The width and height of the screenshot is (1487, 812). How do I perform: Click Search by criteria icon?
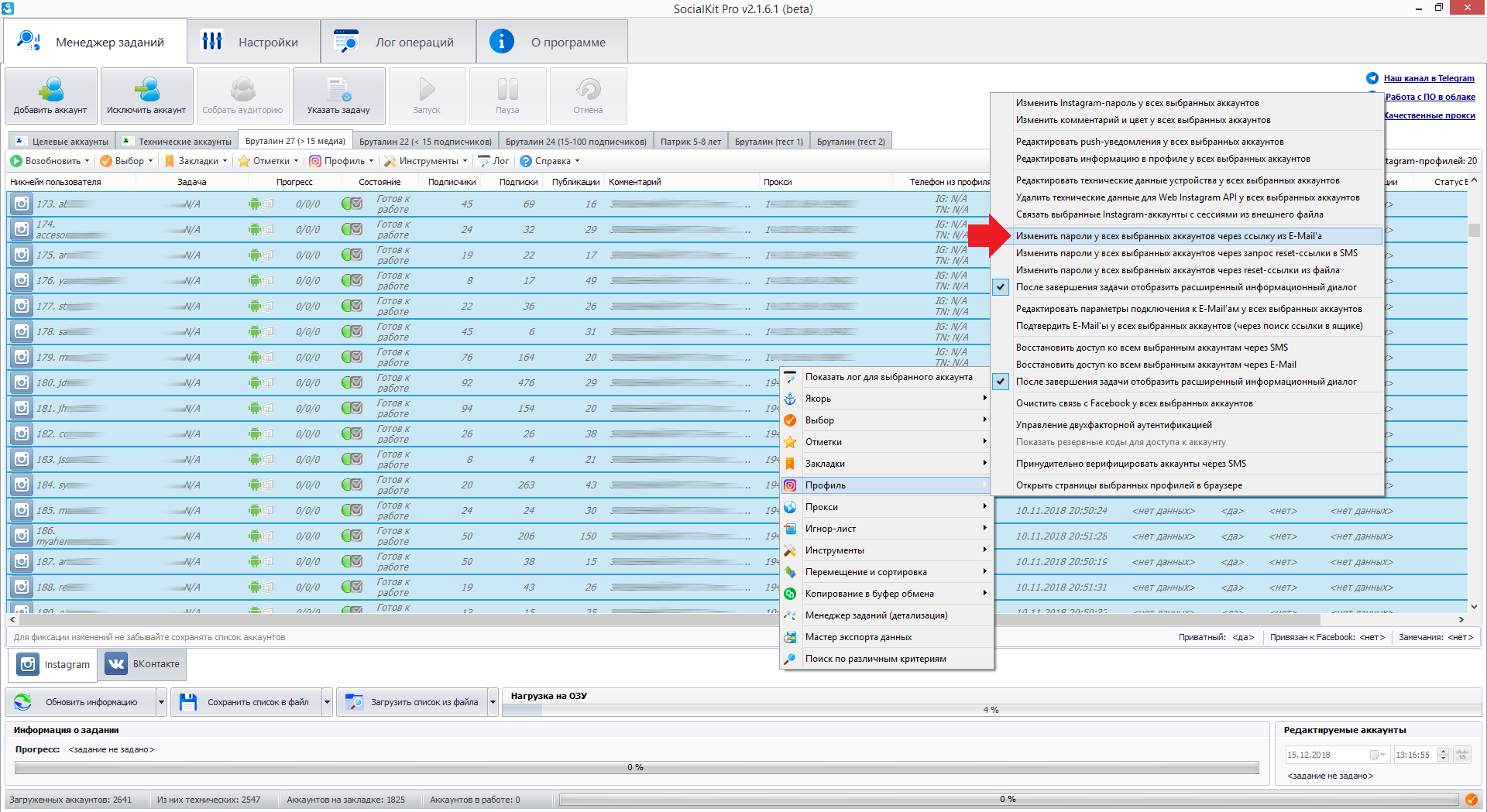coord(790,659)
